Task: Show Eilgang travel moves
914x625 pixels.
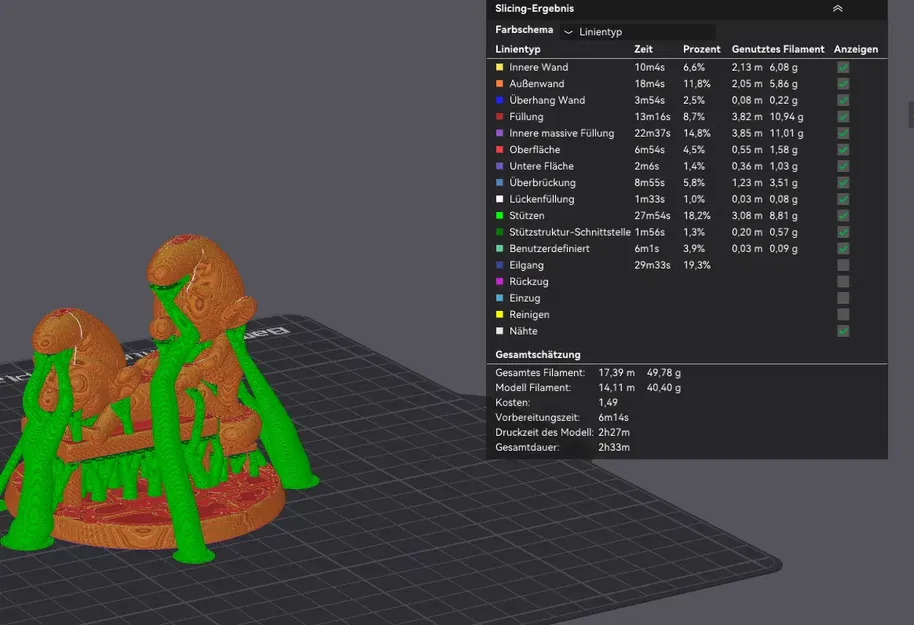Action: point(843,265)
